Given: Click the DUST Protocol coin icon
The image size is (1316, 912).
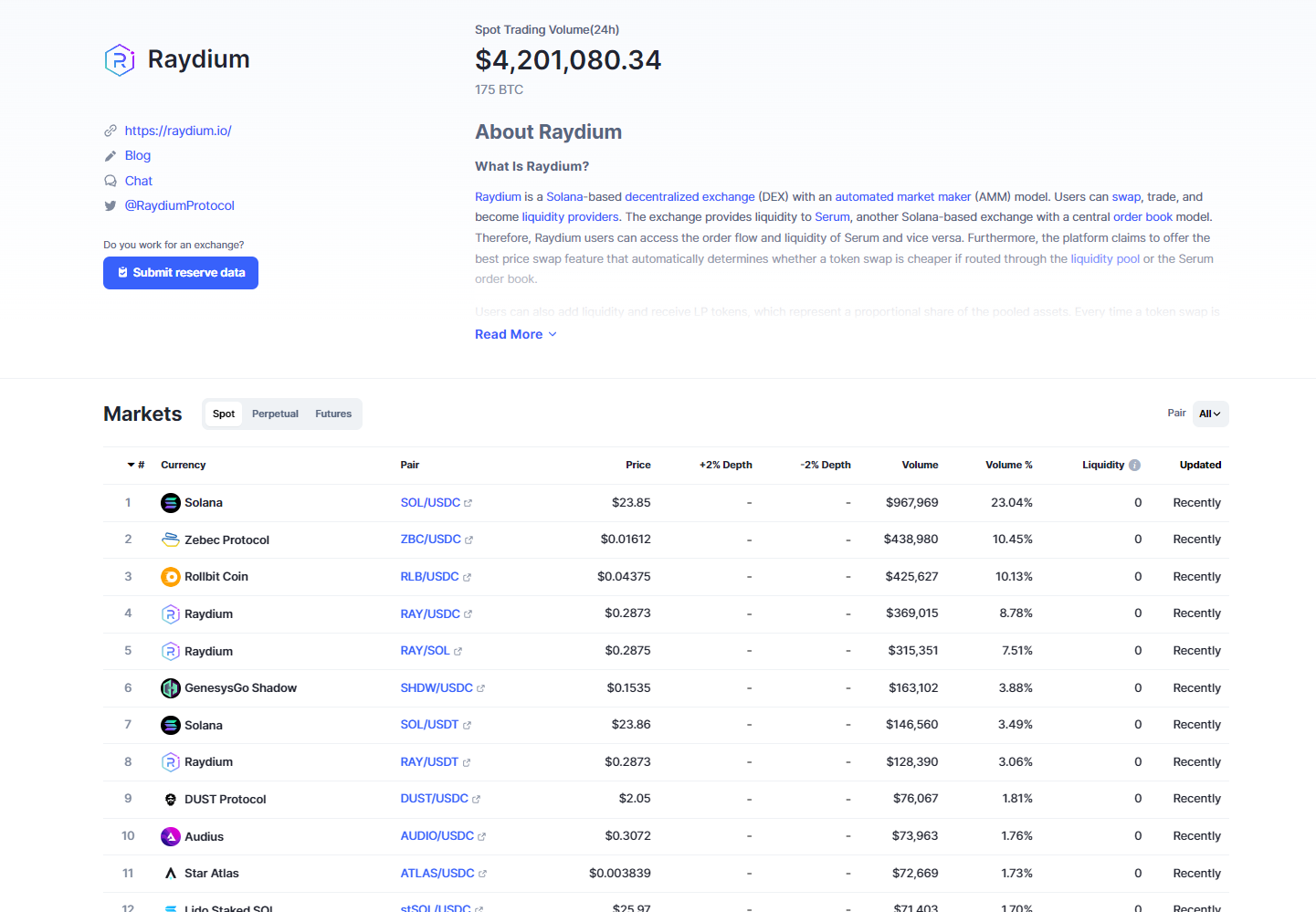Looking at the screenshot, I should pos(171,800).
